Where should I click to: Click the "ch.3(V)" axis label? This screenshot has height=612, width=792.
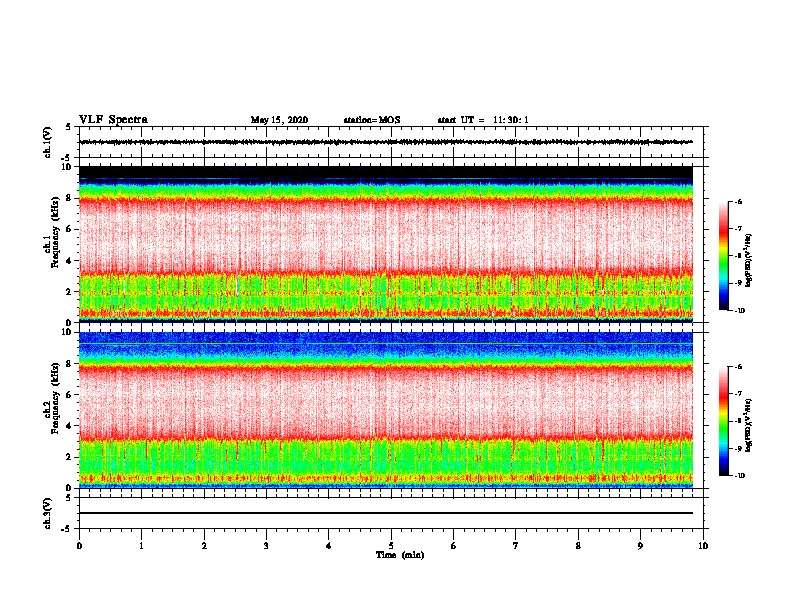pyautogui.click(x=47, y=513)
